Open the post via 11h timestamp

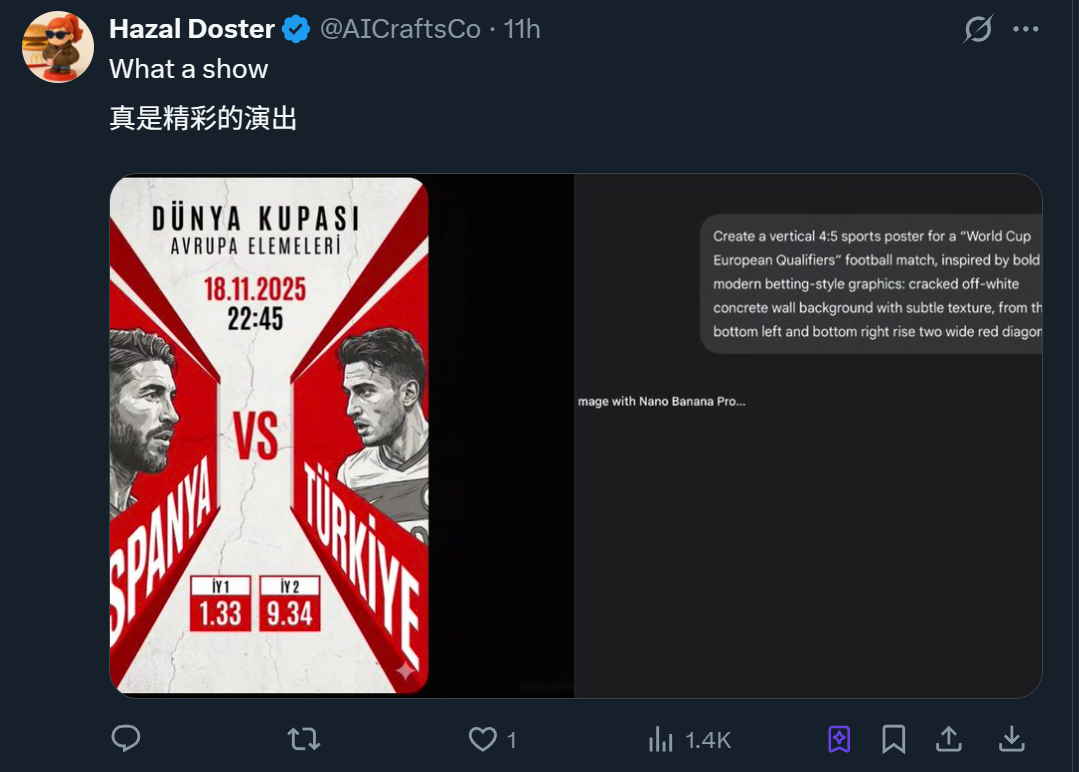pyautogui.click(x=522, y=30)
